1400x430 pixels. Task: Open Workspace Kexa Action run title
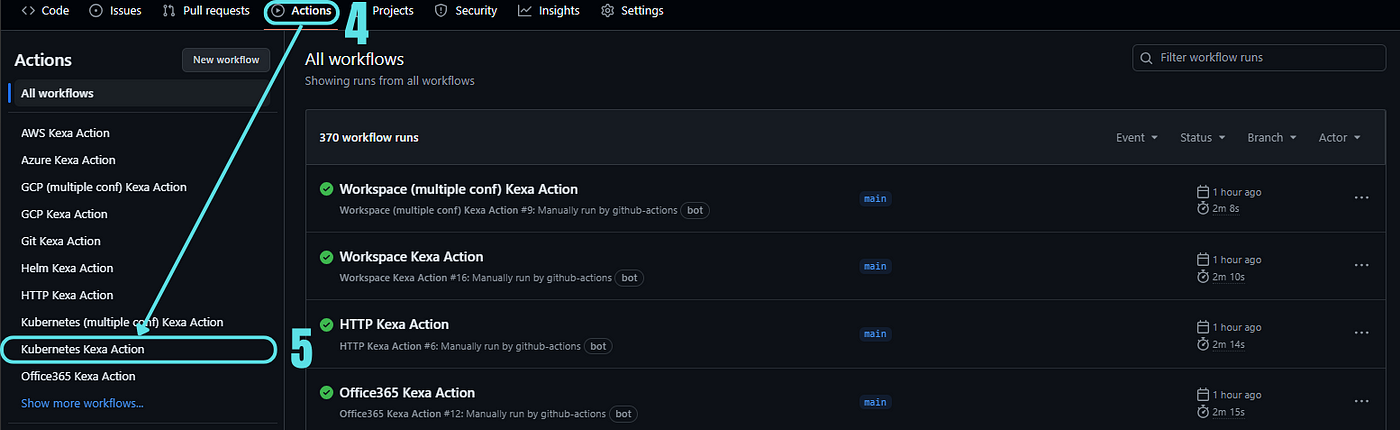411,257
